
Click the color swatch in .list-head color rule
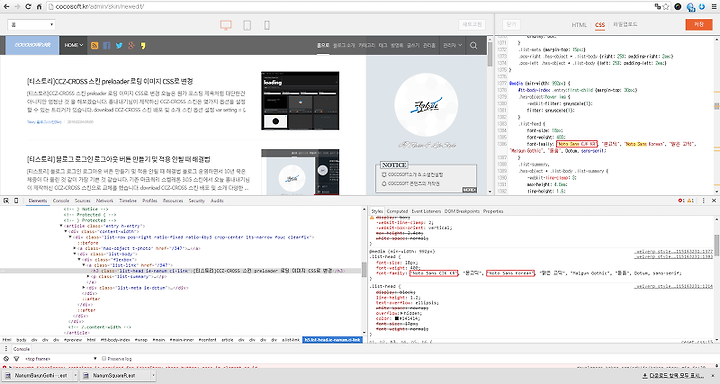[x=397, y=318]
